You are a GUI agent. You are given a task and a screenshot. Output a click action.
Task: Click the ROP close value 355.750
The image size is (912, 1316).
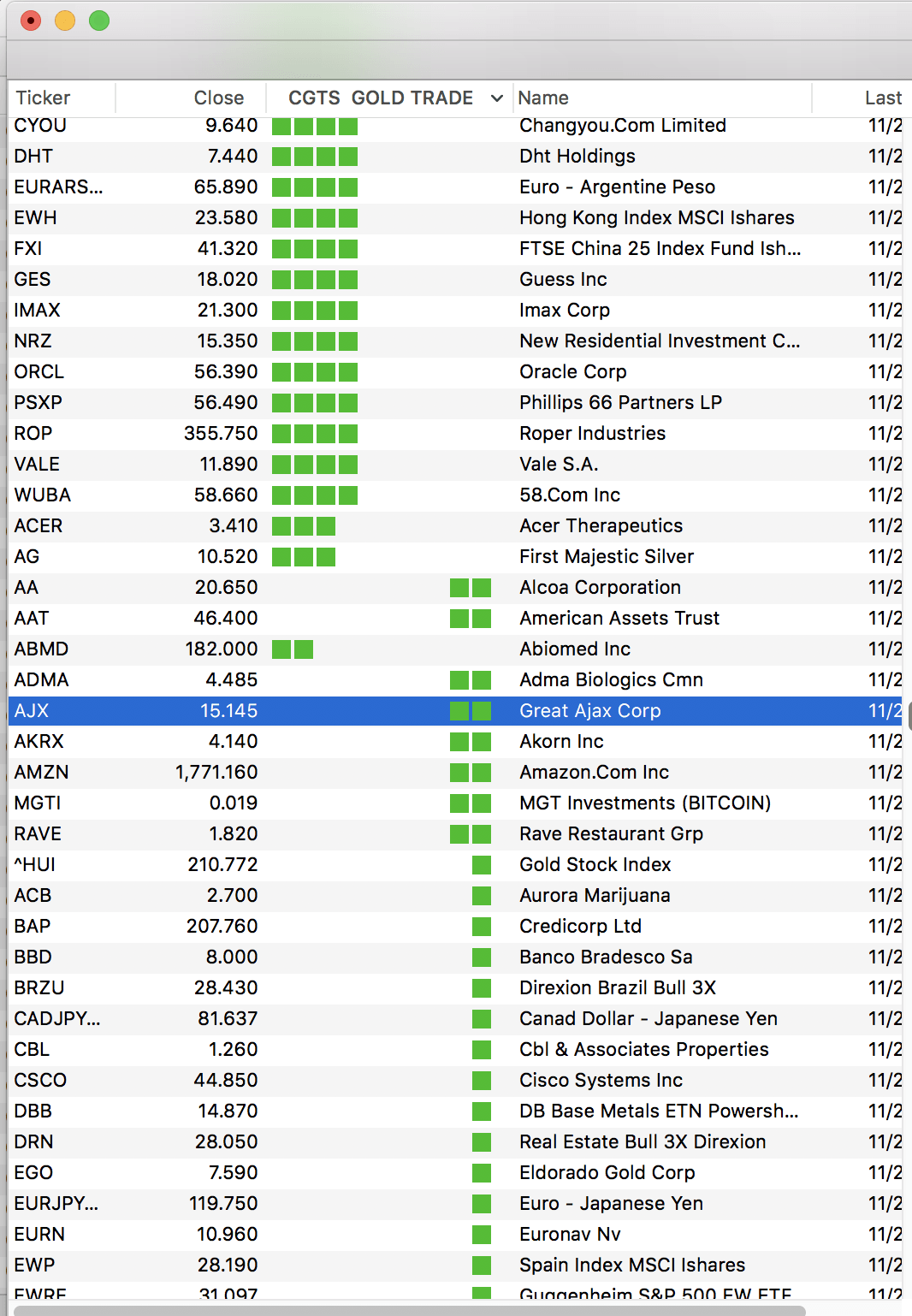221,434
